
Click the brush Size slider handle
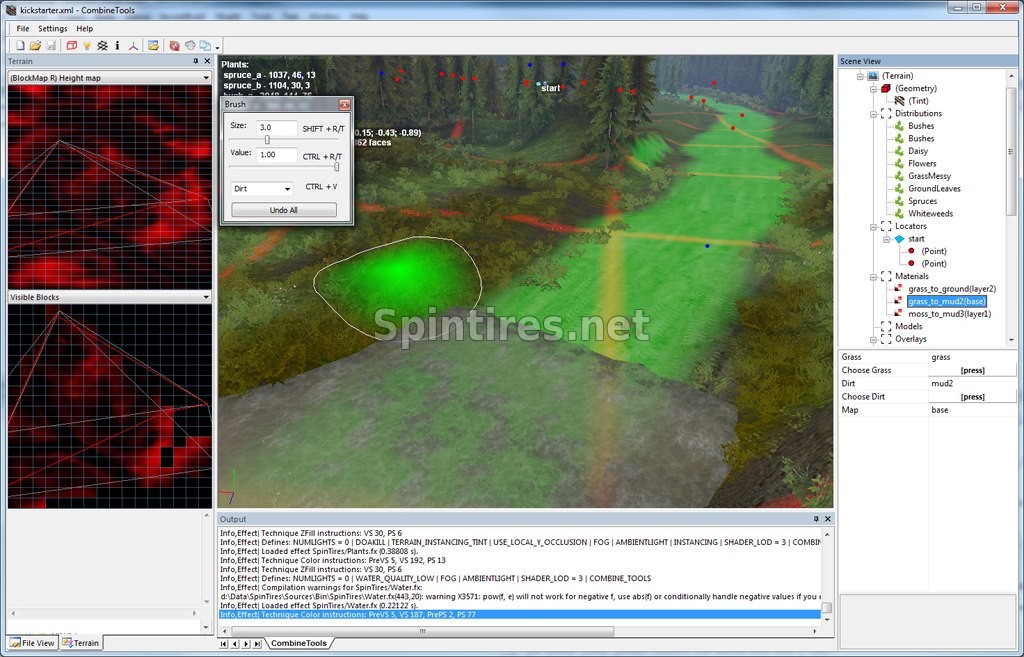(267, 139)
